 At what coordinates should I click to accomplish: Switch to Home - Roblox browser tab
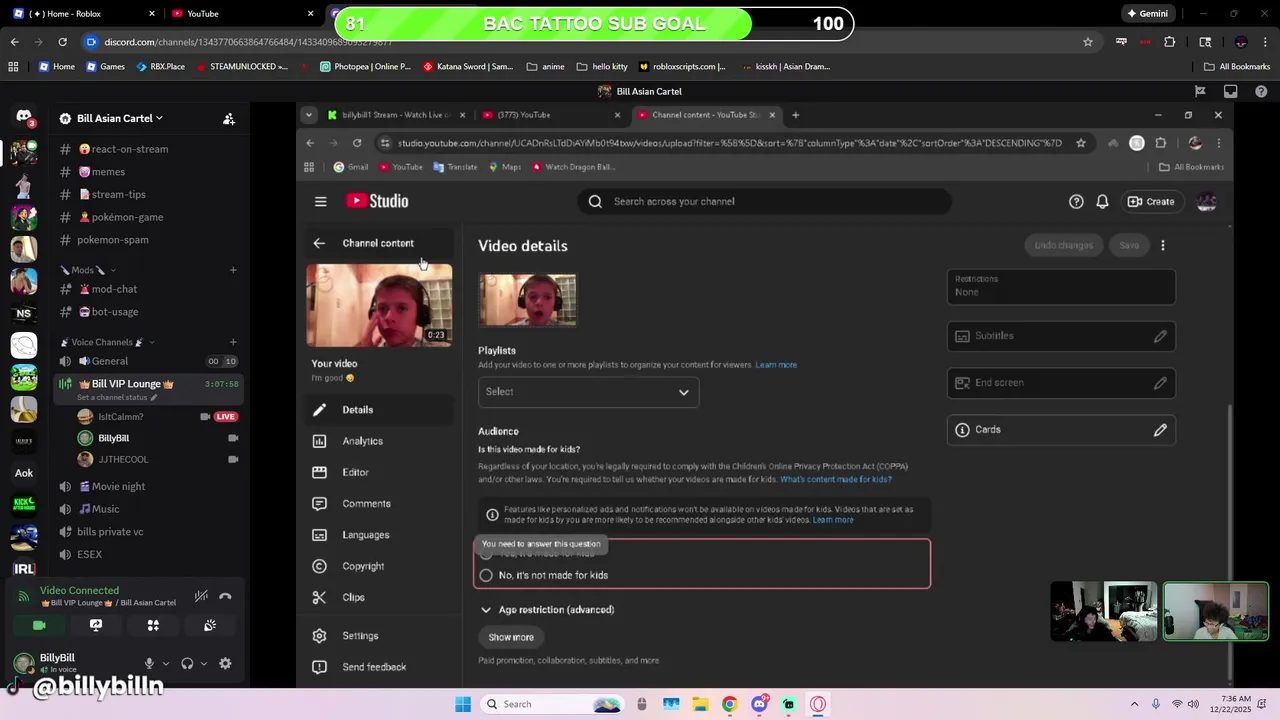[x=80, y=14]
